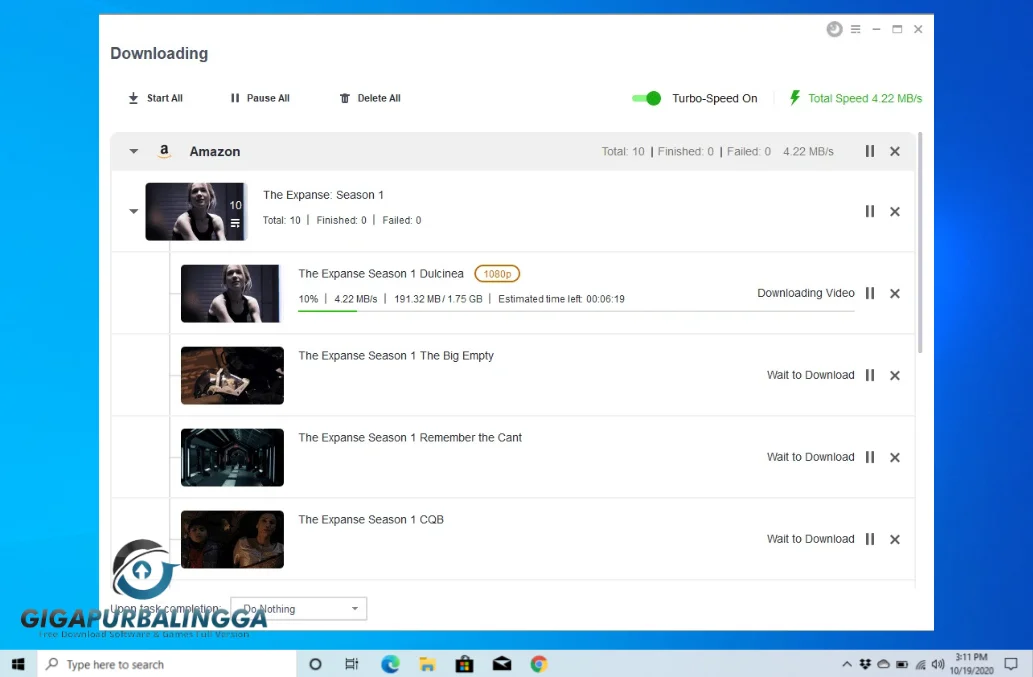Open the Upon task completion dropdown

pos(298,609)
